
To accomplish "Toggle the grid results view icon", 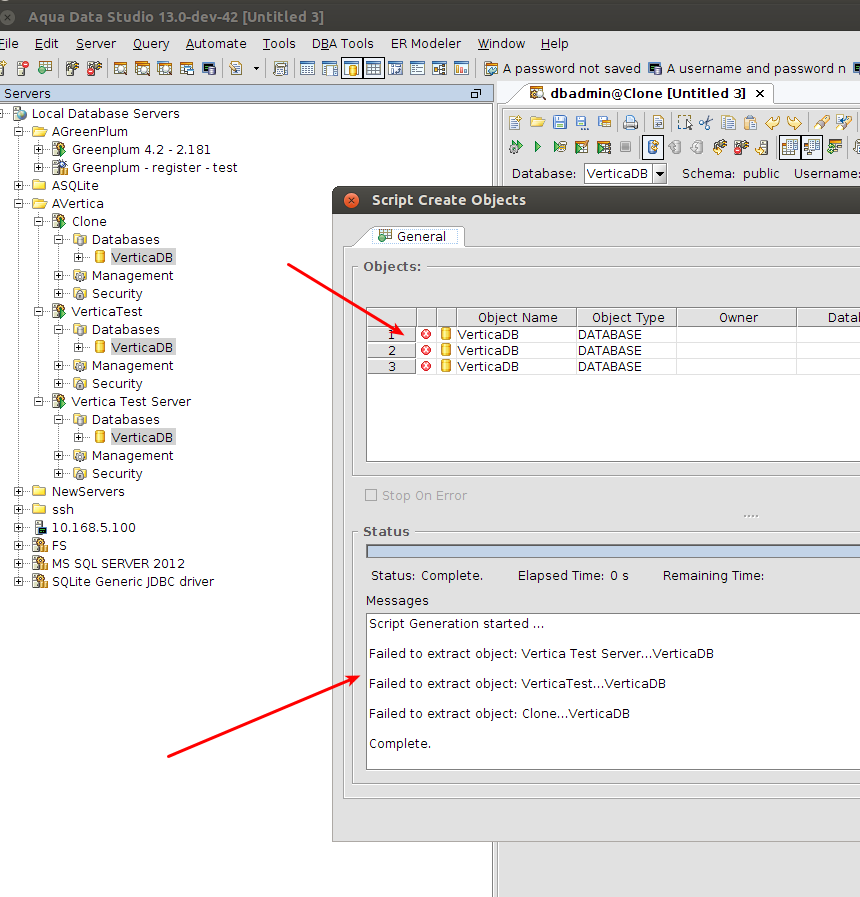I will pos(790,147).
